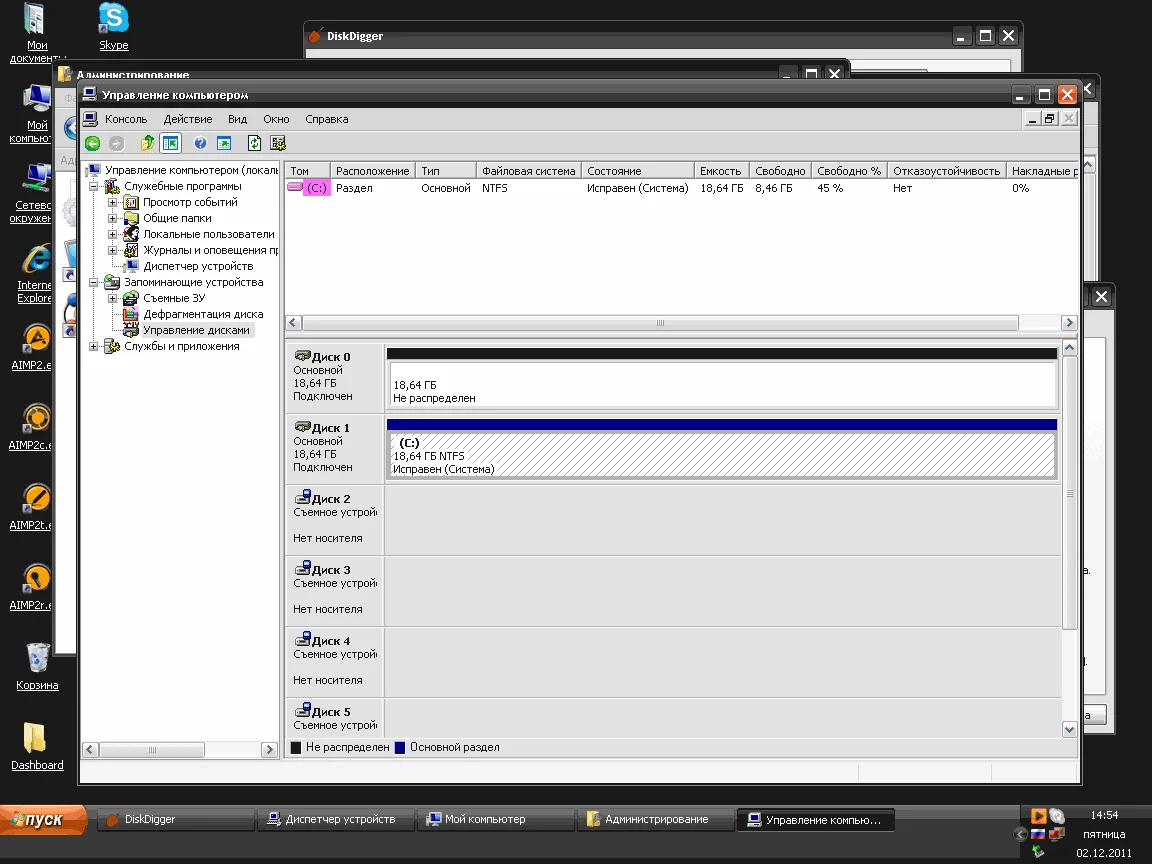Open the Окно menu
The height and width of the screenshot is (864, 1152).
[276, 119]
